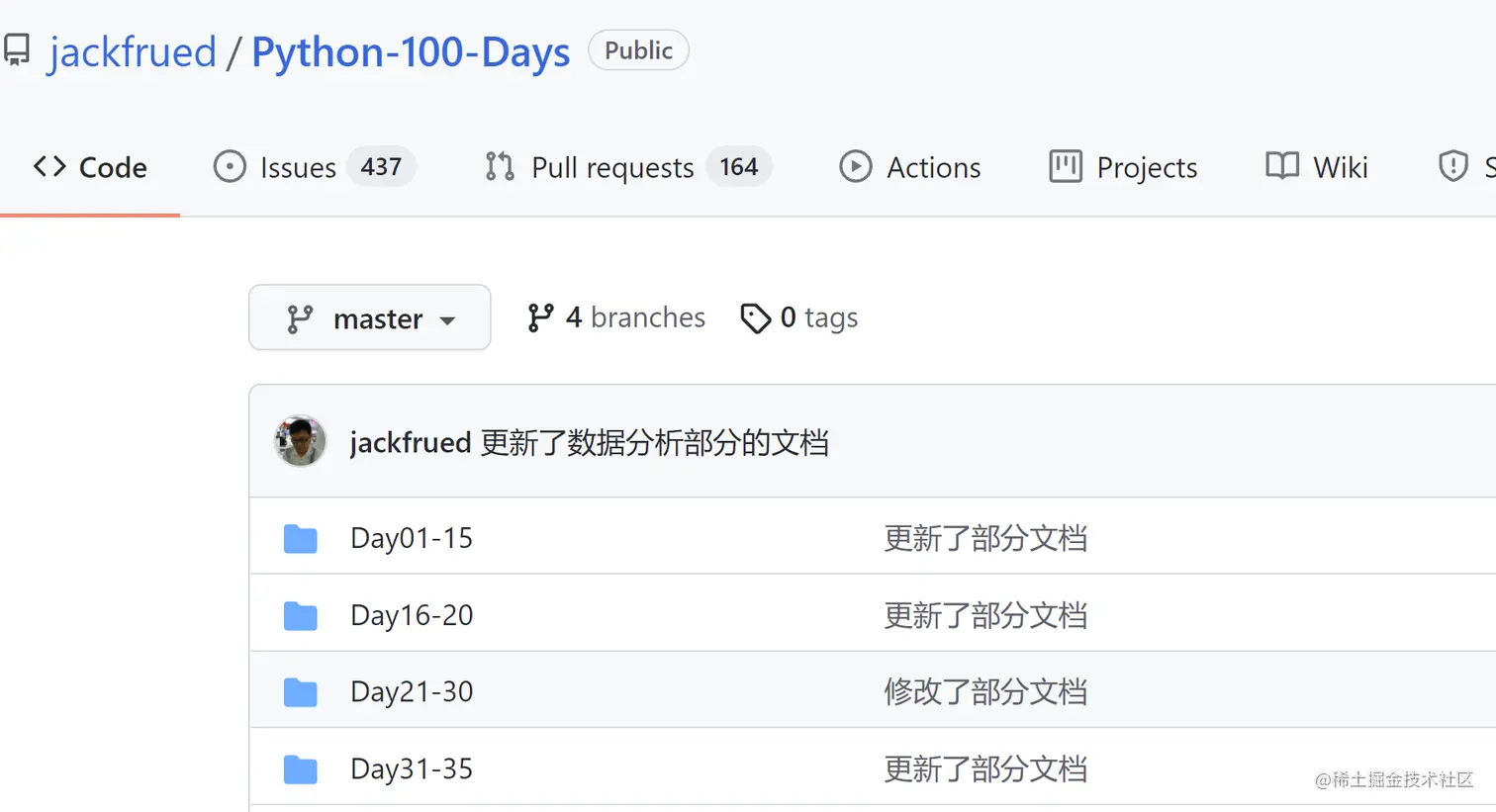Click the 437 issues counter badge

(x=381, y=166)
